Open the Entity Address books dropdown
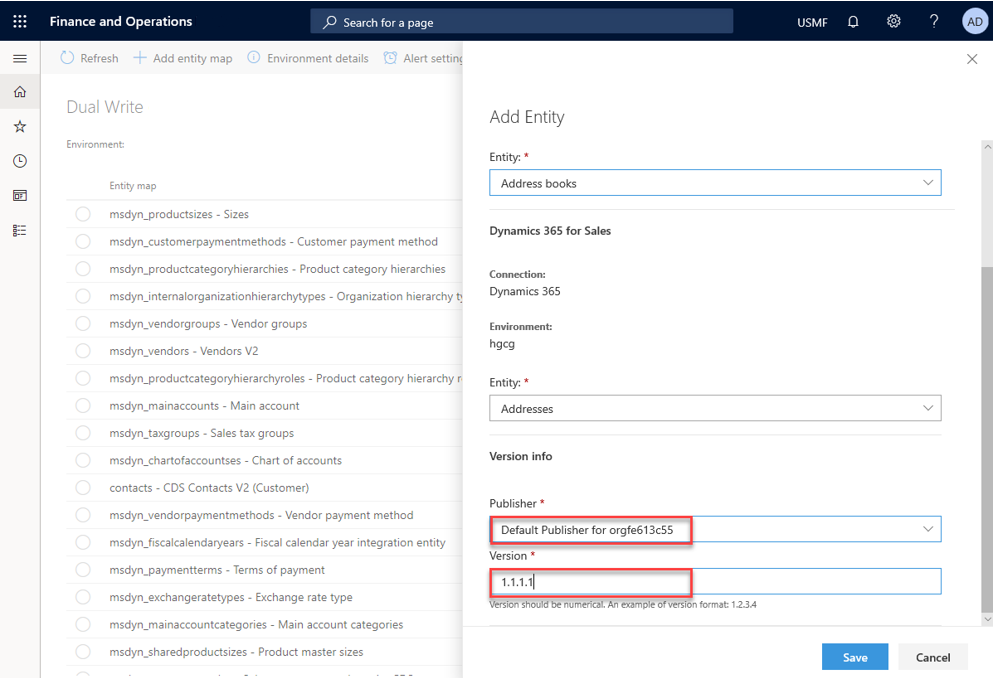The image size is (994, 678). click(x=929, y=182)
